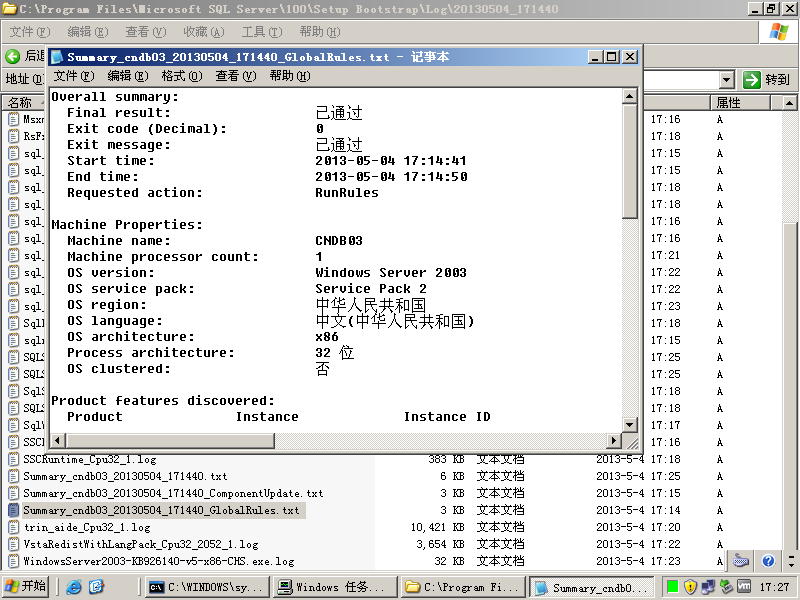The image size is (800, 600).
Task: Click Notepad horizontal scrollbar right arrow
Action: [614, 440]
